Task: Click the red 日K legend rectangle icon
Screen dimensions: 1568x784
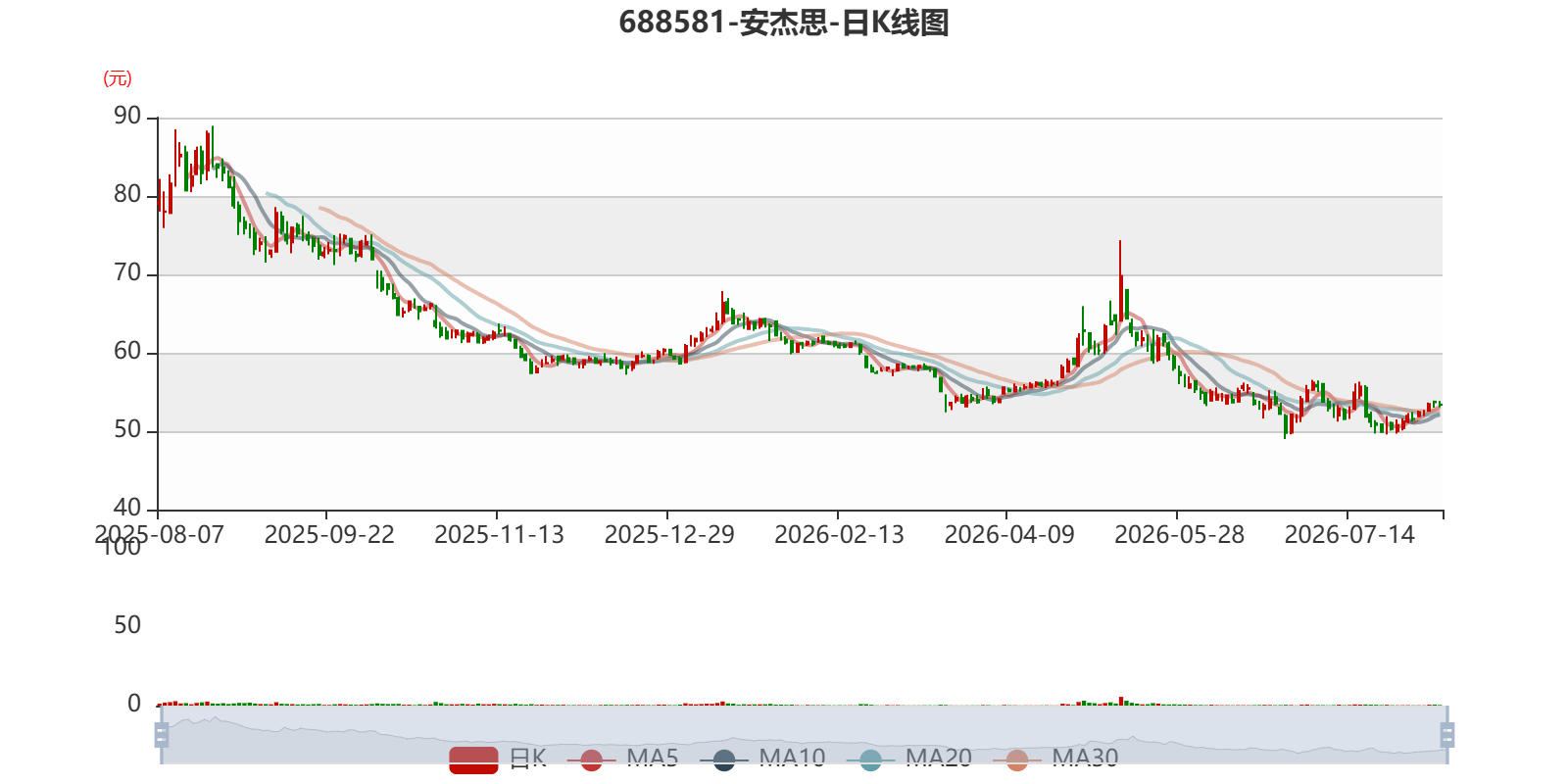Action: click(x=473, y=759)
